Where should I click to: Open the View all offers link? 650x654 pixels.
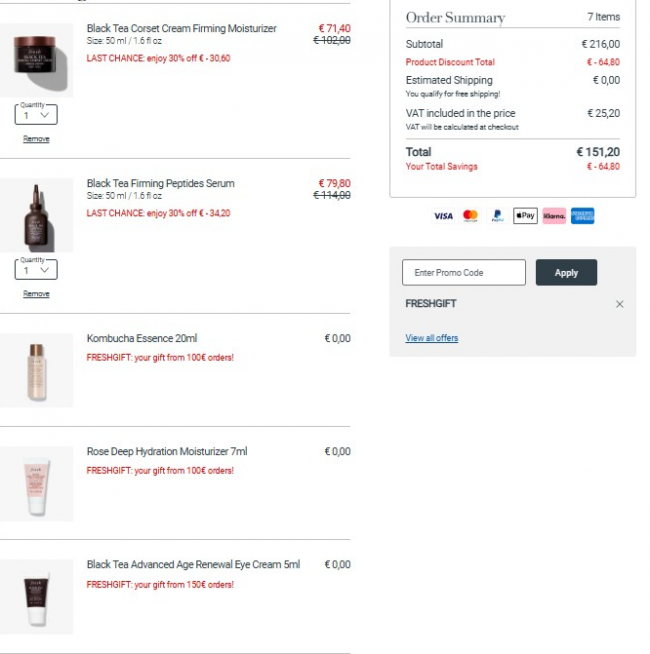tap(432, 338)
